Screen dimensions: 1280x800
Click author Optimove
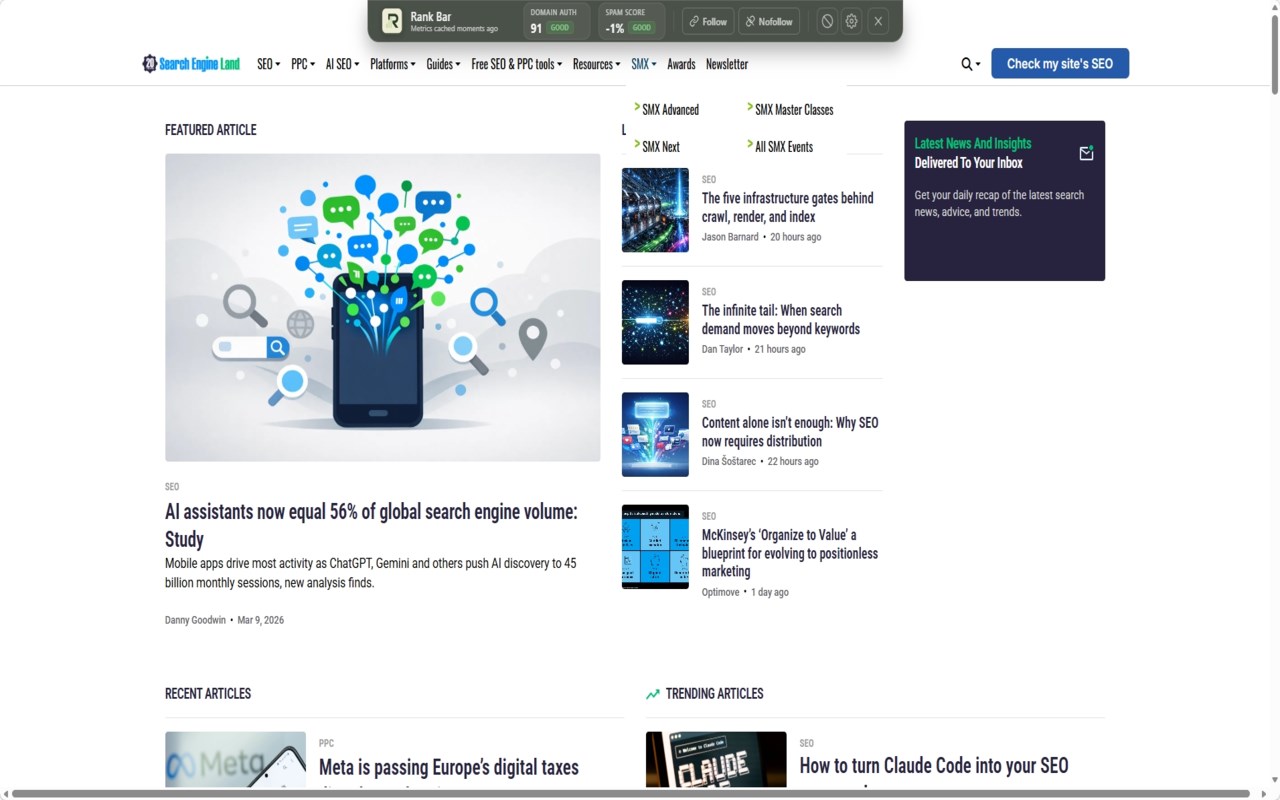[x=721, y=592]
